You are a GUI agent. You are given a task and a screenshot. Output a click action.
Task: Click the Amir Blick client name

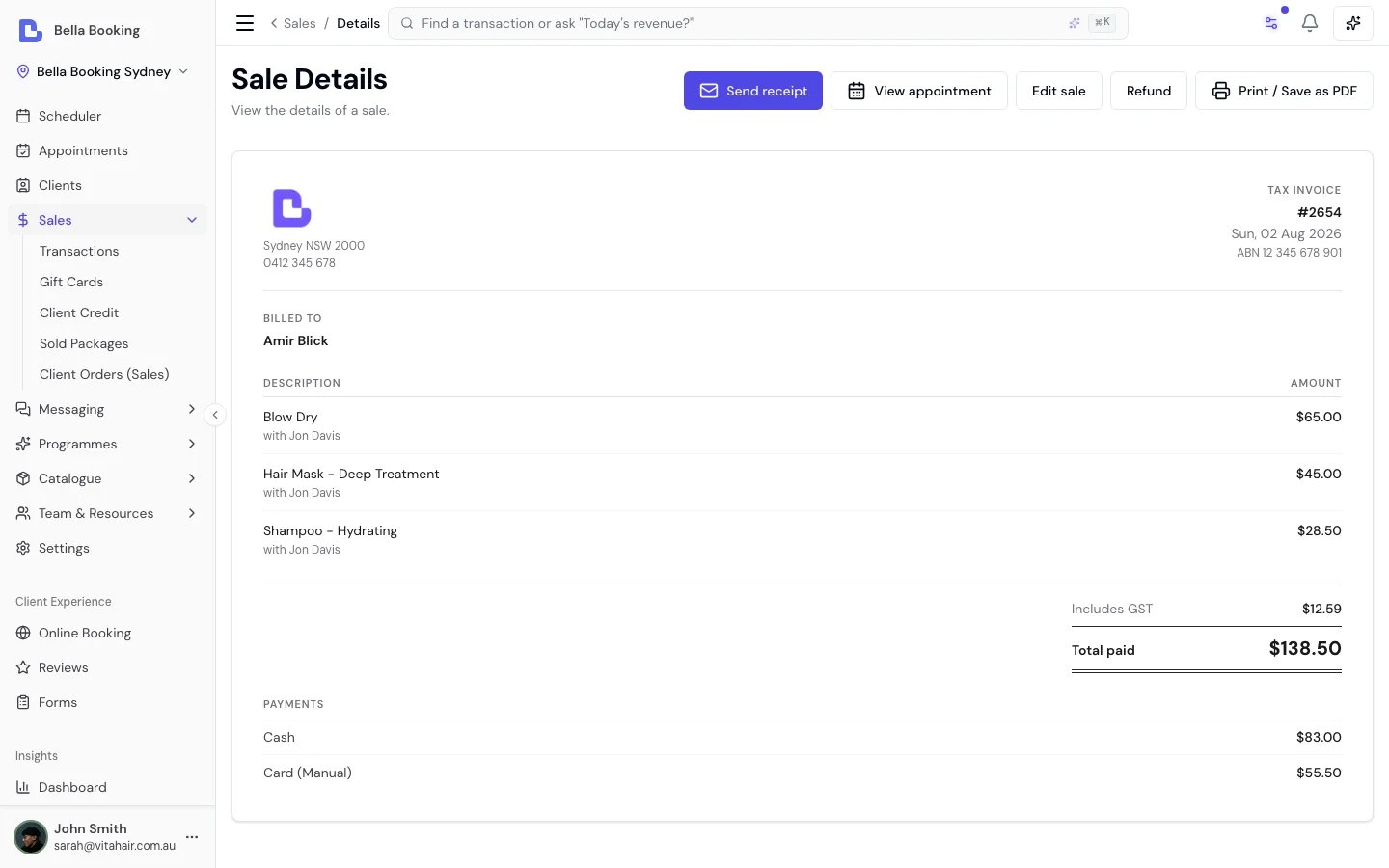point(296,340)
